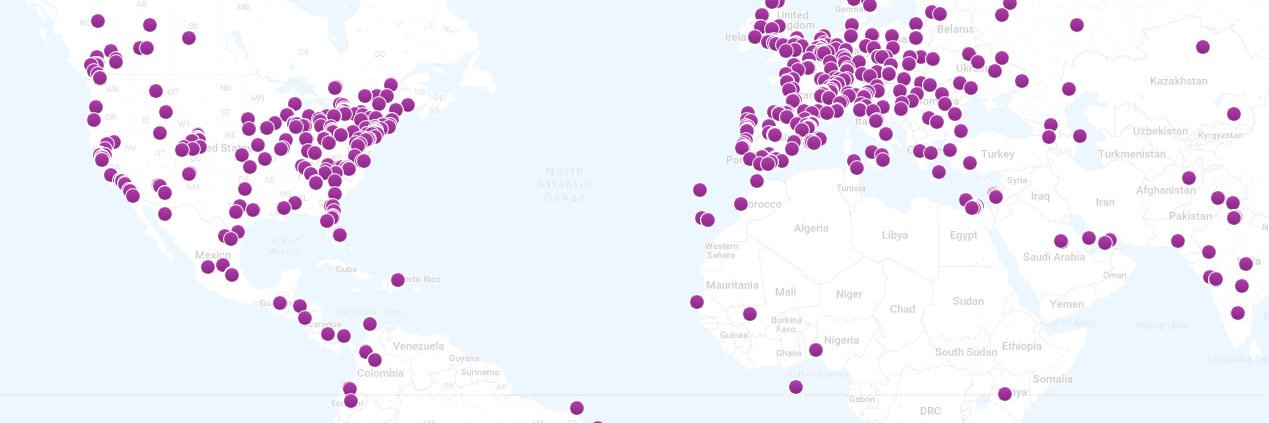Select the marker above the Guinea label

pos(750,314)
